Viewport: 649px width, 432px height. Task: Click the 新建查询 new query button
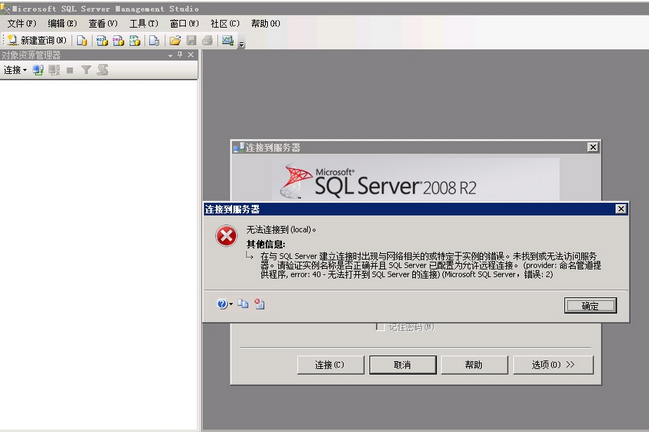[36, 40]
